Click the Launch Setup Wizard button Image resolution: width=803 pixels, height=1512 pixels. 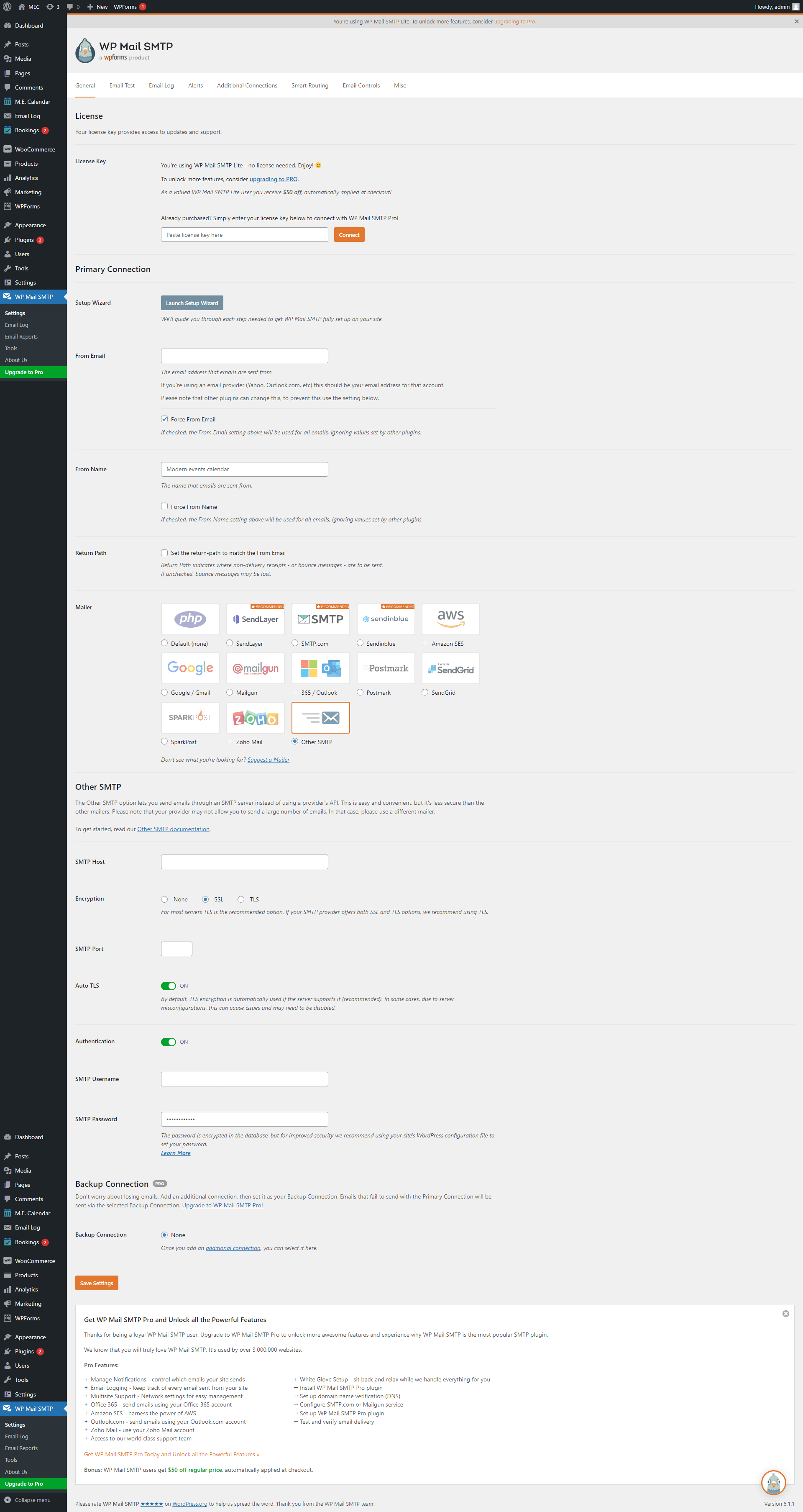(192, 303)
